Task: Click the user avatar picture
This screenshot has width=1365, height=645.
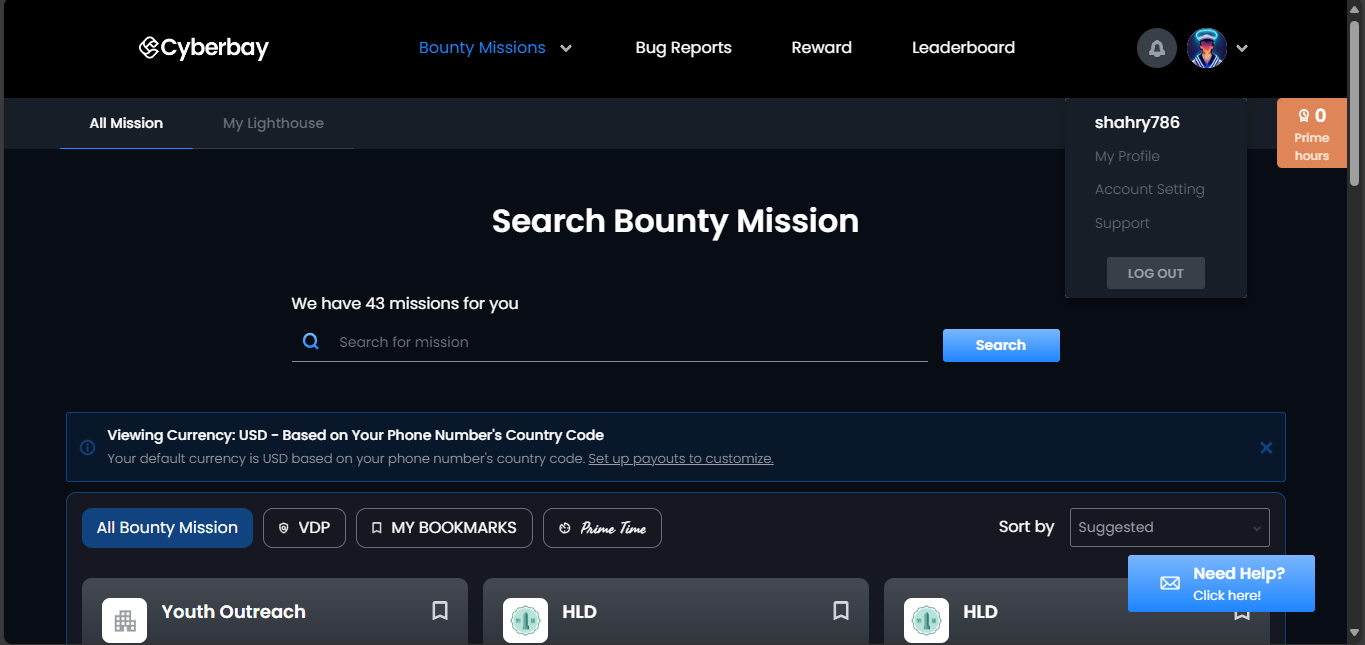Action: pyautogui.click(x=1207, y=48)
